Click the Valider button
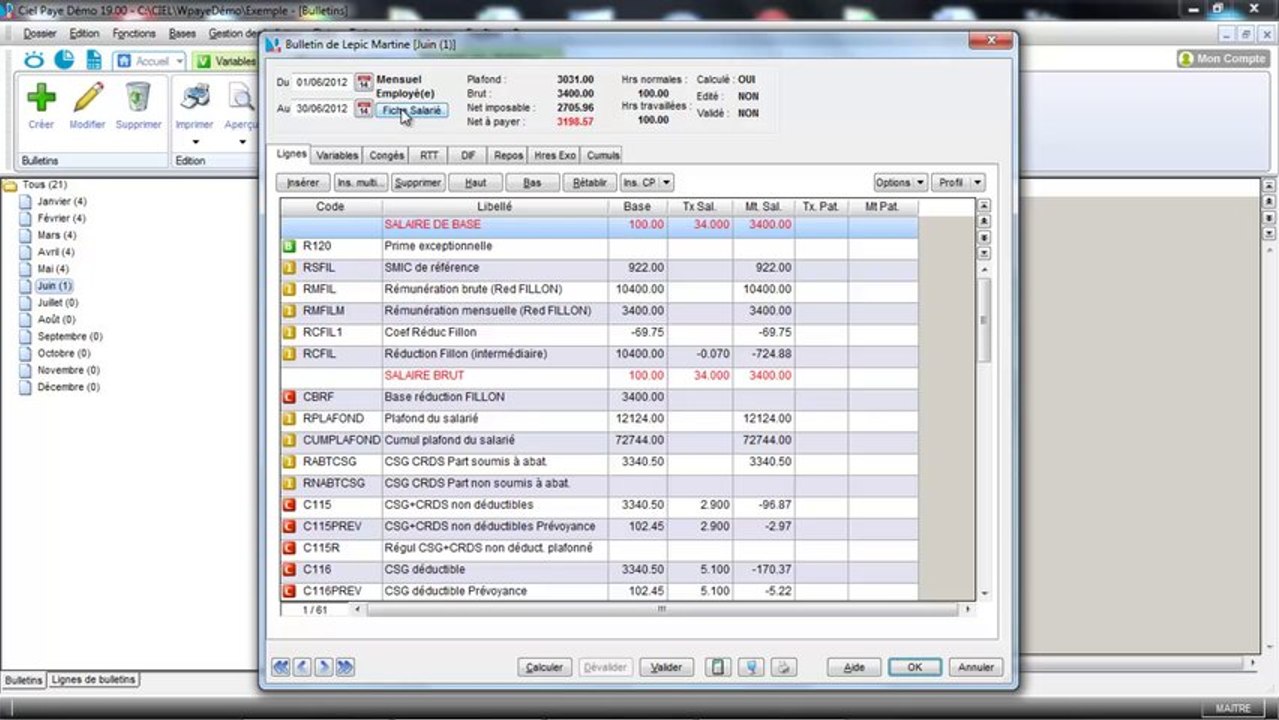 (666, 667)
